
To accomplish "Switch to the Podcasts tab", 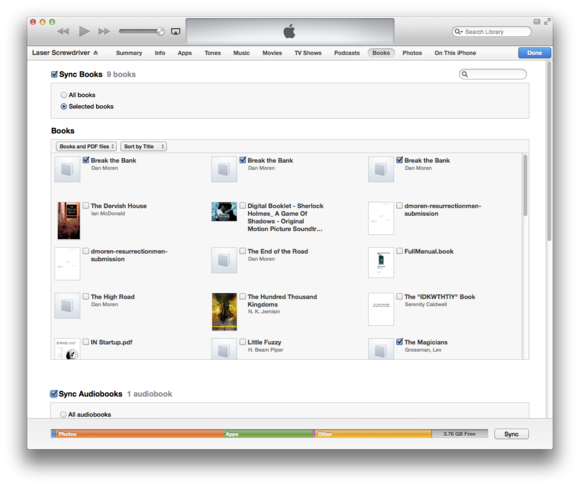I will [x=347, y=53].
